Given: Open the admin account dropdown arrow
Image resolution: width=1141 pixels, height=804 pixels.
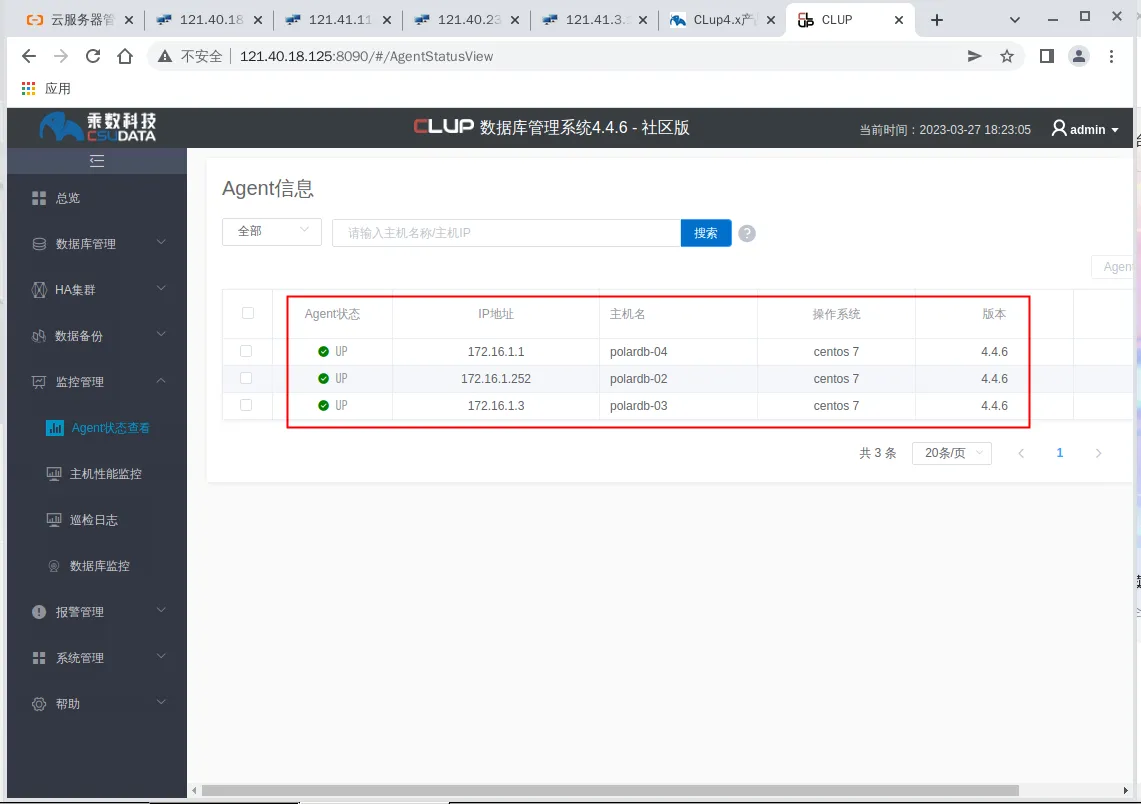Looking at the screenshot, I should pyautogui.click(x=1115, y=130).
